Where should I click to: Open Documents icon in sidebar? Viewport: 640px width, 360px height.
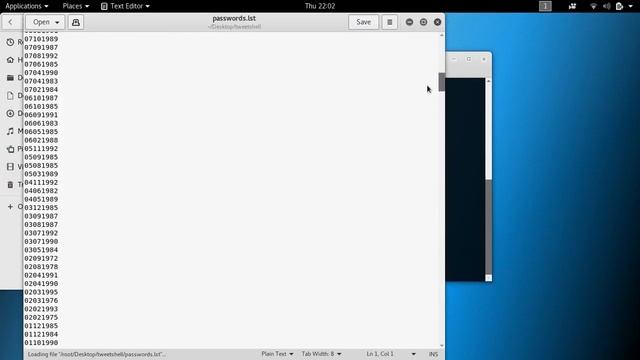(x=10, y=96)
